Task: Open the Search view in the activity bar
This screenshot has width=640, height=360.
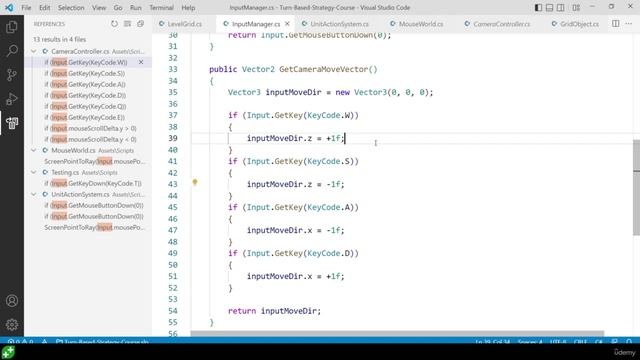Action: coord(12,51)
